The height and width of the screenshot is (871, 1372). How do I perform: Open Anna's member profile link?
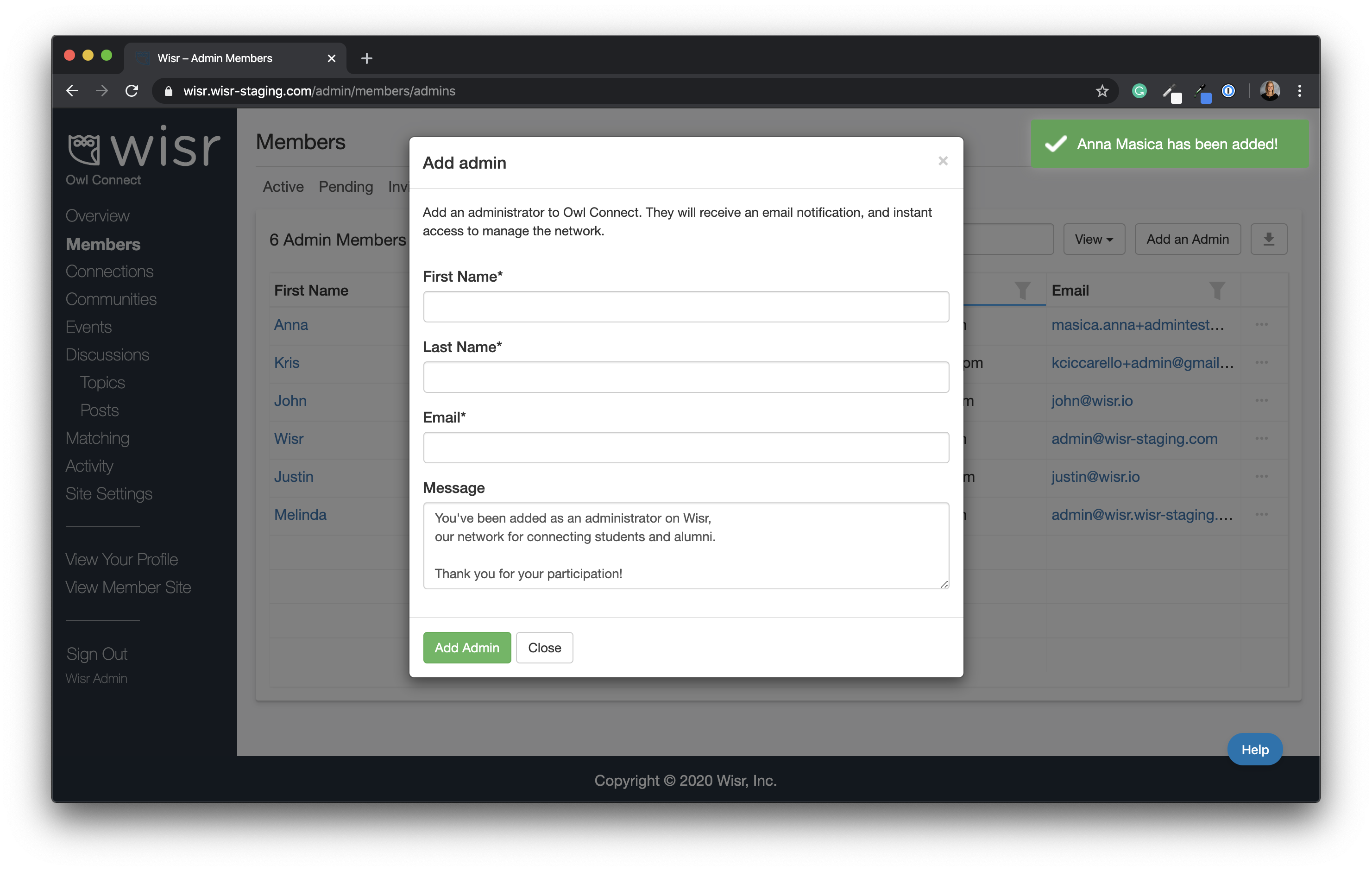pyautogui.click(x=290, y=324)
